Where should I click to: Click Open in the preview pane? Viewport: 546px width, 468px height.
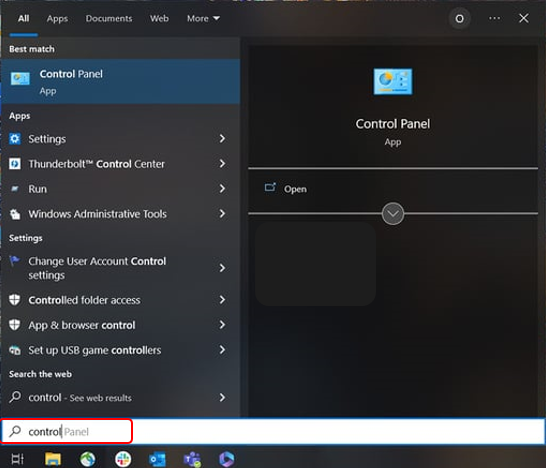point(295,189)
